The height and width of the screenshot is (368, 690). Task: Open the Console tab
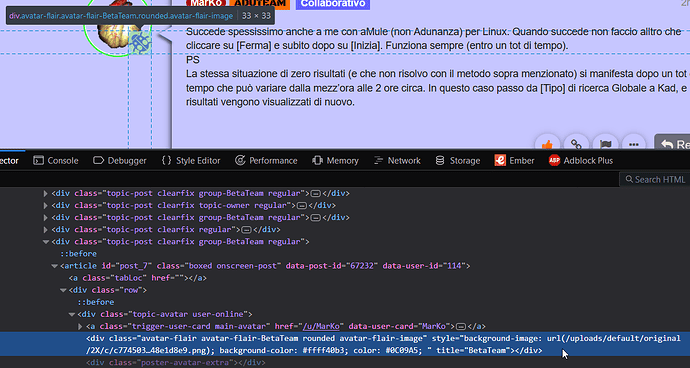point(56,161)
